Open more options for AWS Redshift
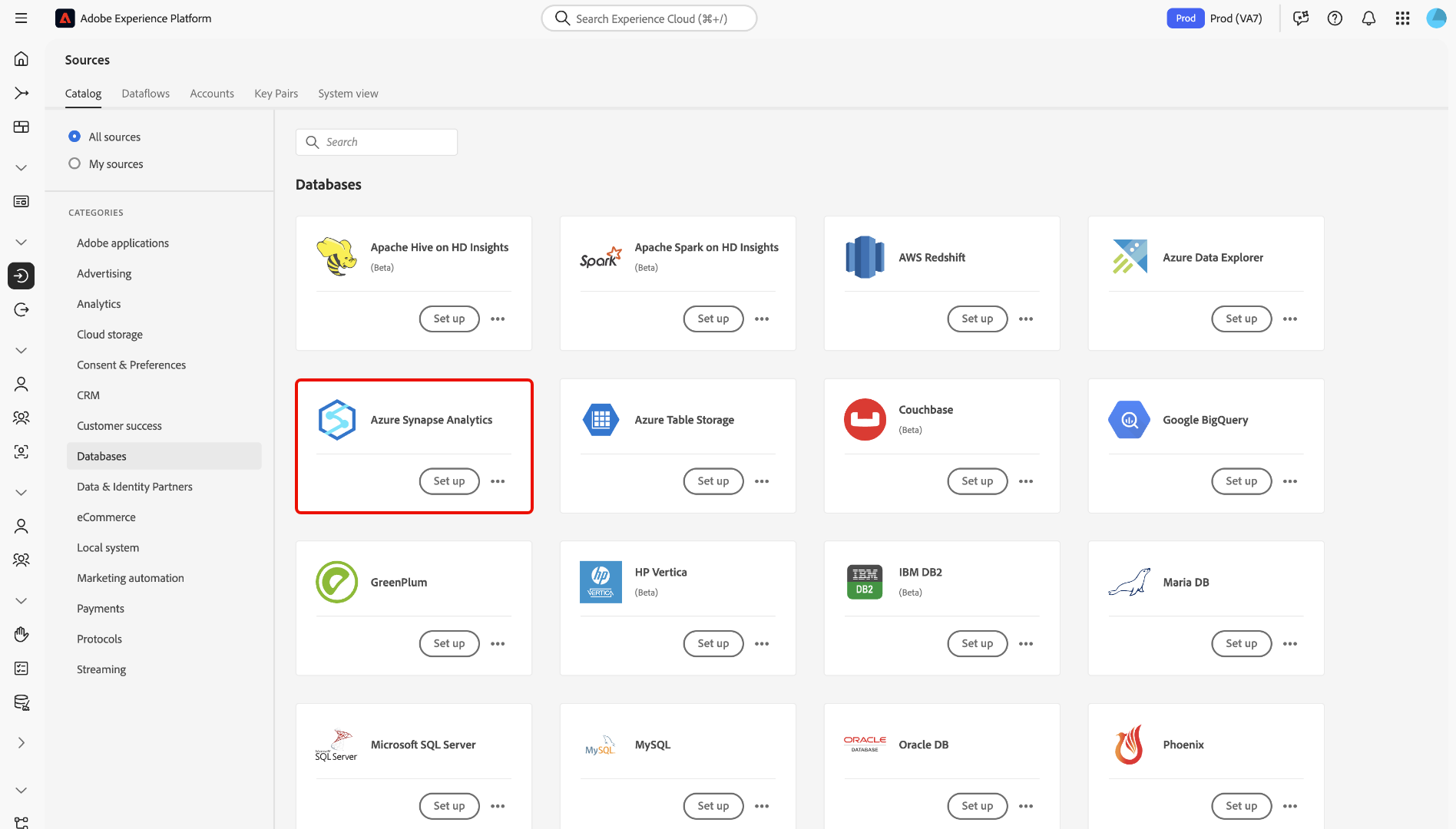The height and width of the screenshot is (829, 1456). (1026, 319)
